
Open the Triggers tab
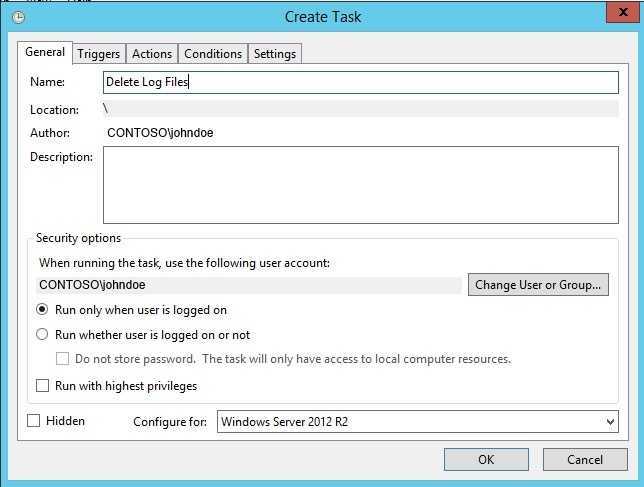tap(99, 54)
